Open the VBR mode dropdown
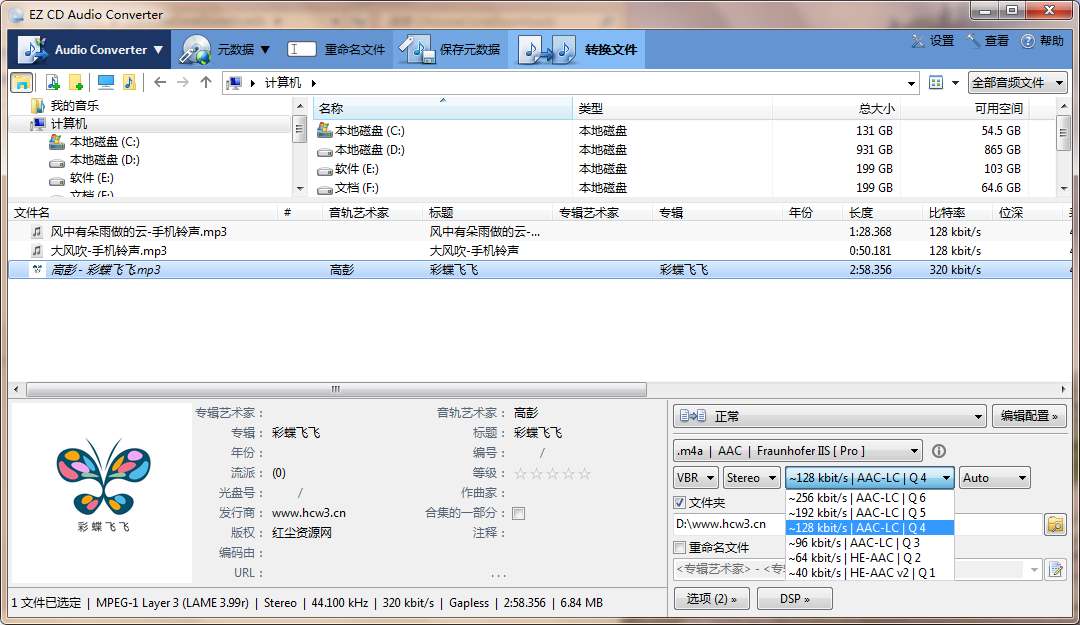 tap(695, 477)
